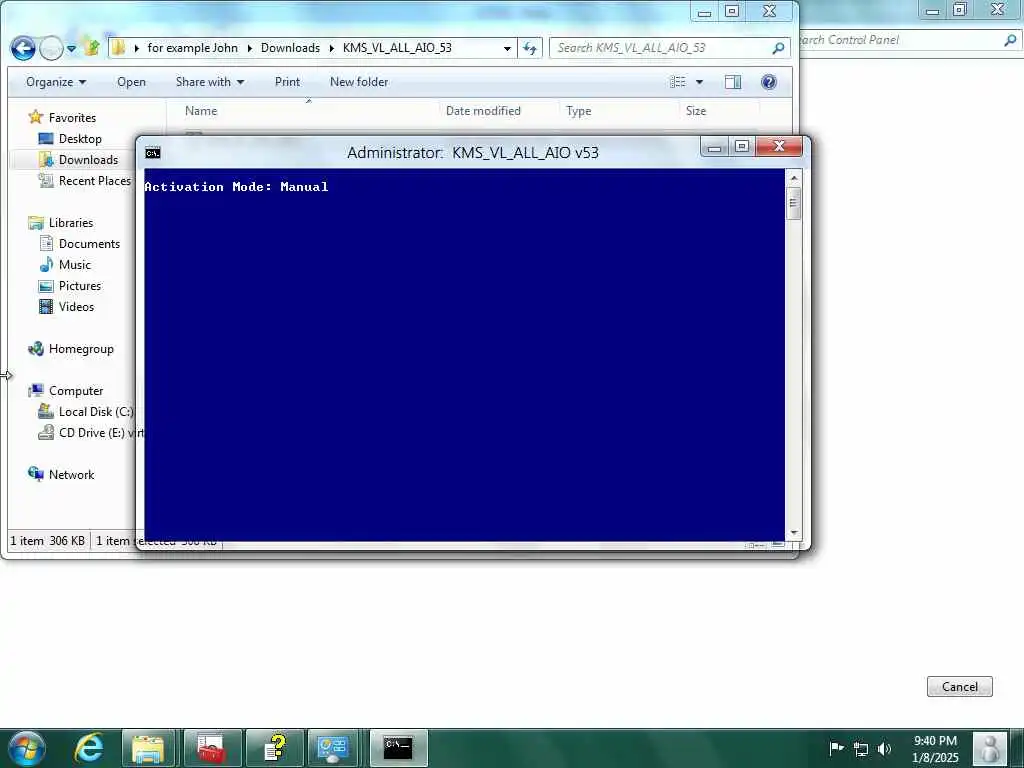The image size is (1024, 768).
Task: Click the magnifier icon in Explorer search
Action: [x=778, y=48]
